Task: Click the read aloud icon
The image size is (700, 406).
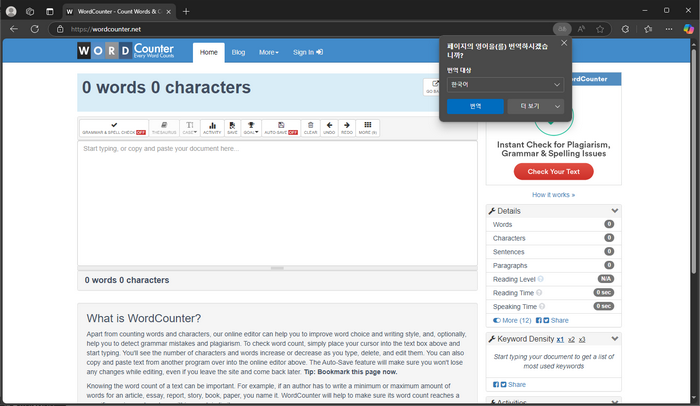Action: [581, 29]
